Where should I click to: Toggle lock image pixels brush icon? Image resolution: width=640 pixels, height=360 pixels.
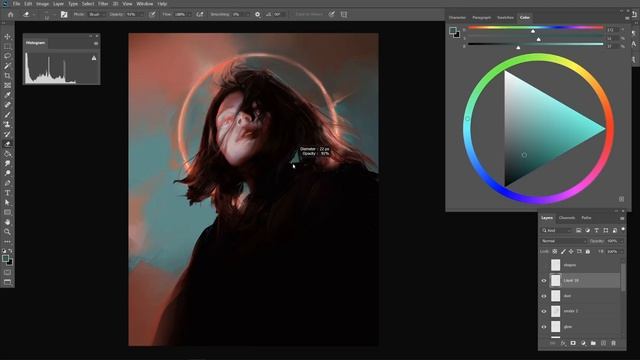[563, 251]
